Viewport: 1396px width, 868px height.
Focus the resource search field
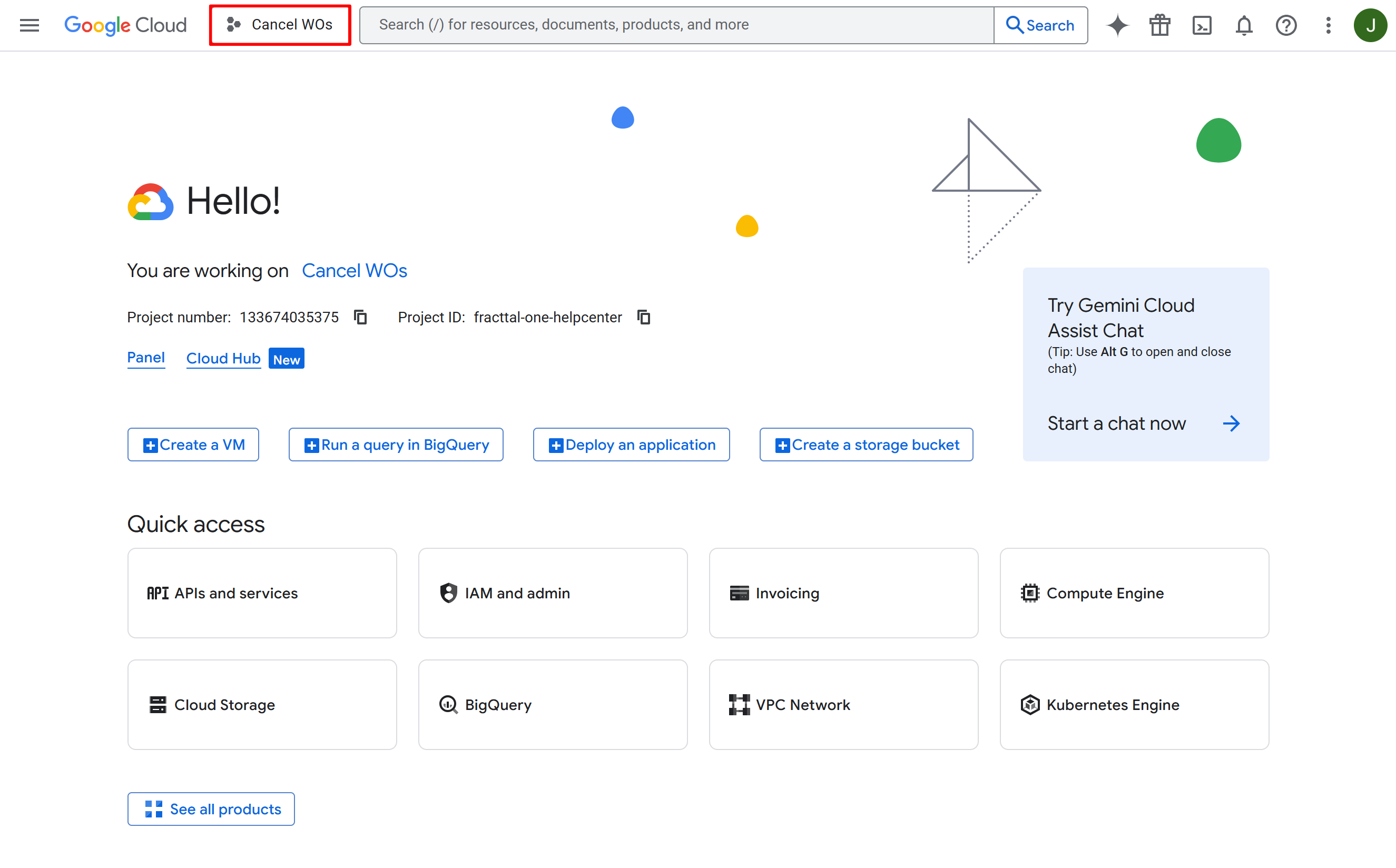(677, 25)
